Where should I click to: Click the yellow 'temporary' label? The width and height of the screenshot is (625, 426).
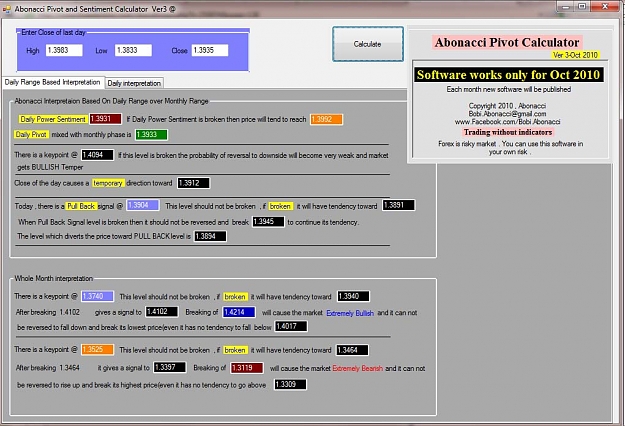tap(108, 183)
